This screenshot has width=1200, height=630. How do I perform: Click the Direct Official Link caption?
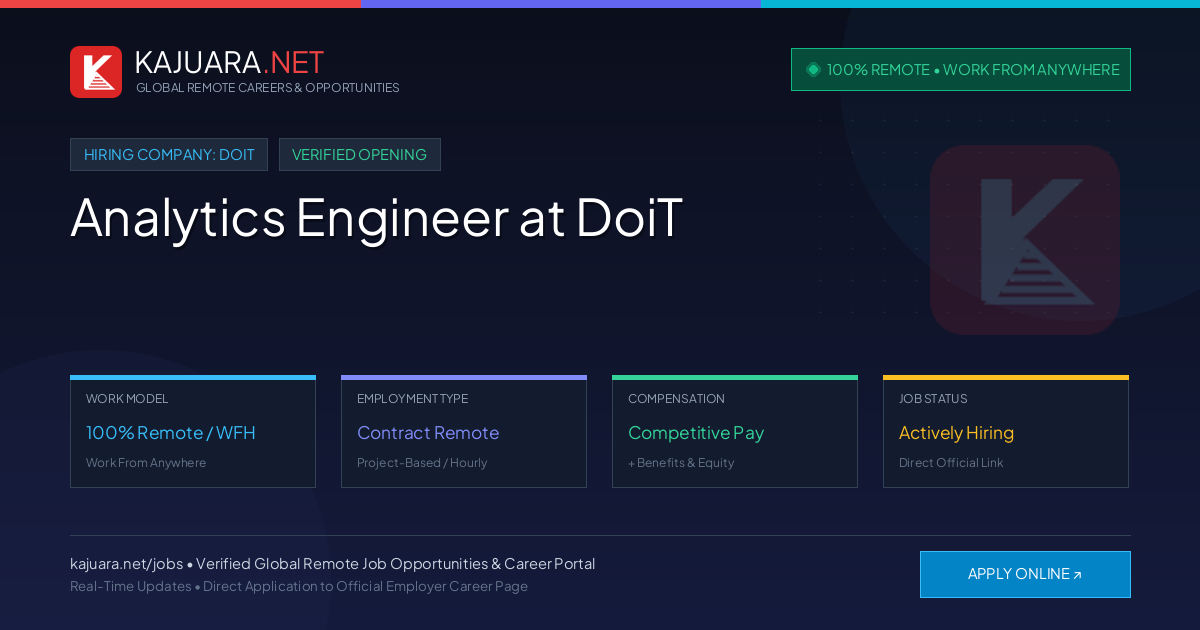[x=951, y=463]
